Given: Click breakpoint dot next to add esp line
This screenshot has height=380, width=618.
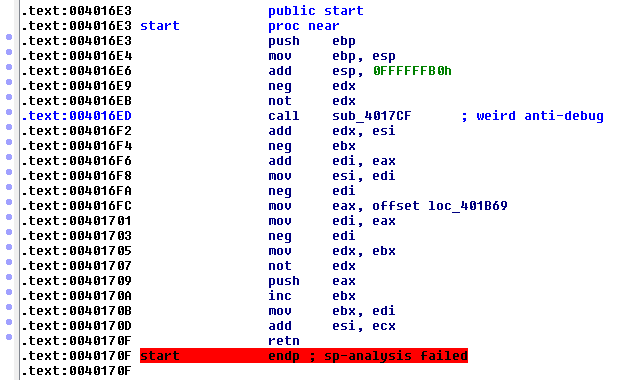Looking at the screenshot, I should click(x=9, y=67).
